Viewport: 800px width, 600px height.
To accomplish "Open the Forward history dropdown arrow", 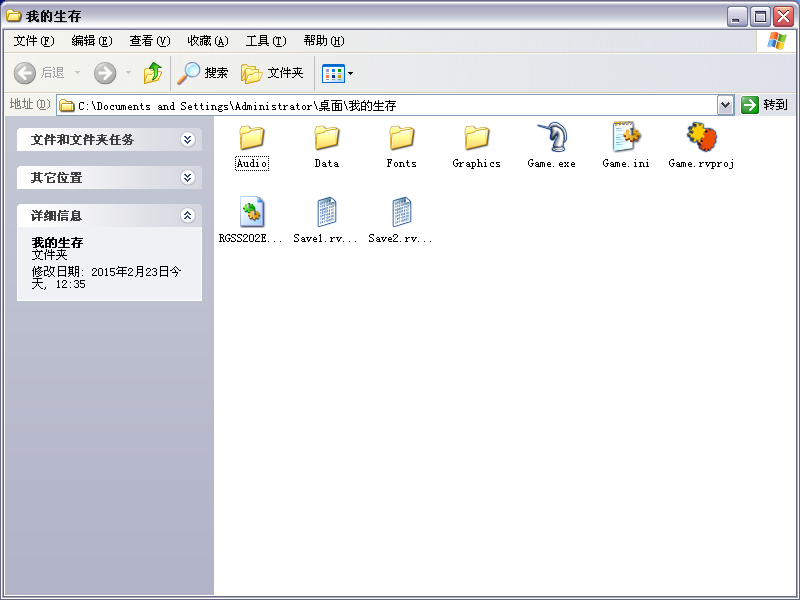I will [x=129, y=73].
